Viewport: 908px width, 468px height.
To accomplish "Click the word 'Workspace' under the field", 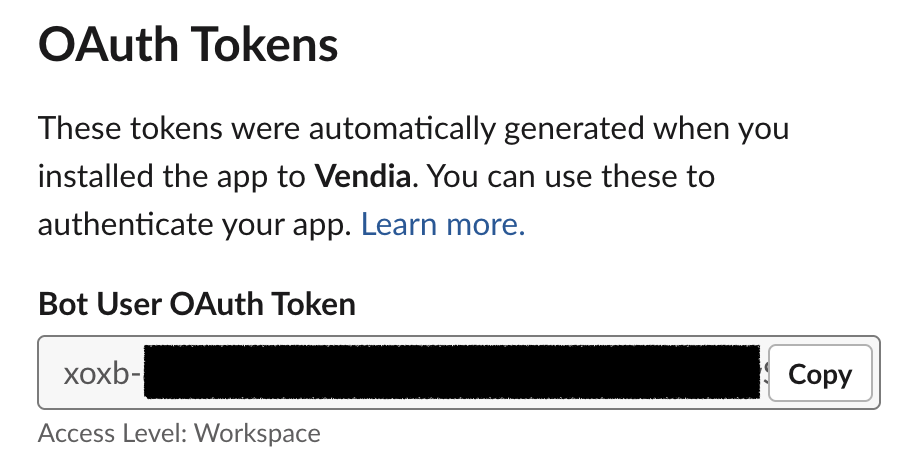I will click(258, 433).
